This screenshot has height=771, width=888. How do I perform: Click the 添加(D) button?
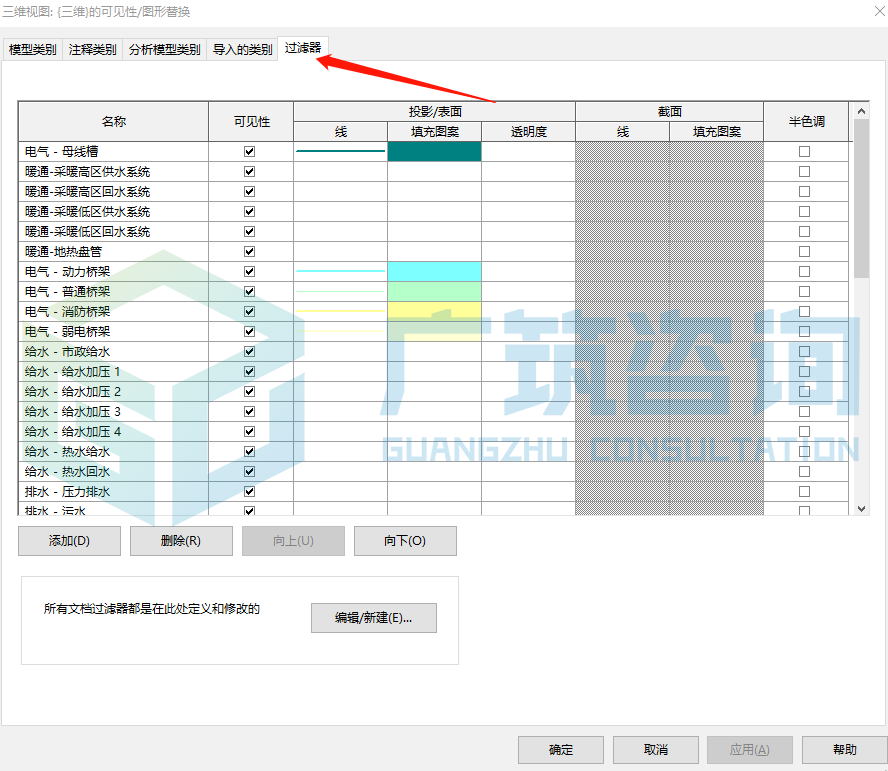pyautogui.click(x=69, y=540)
